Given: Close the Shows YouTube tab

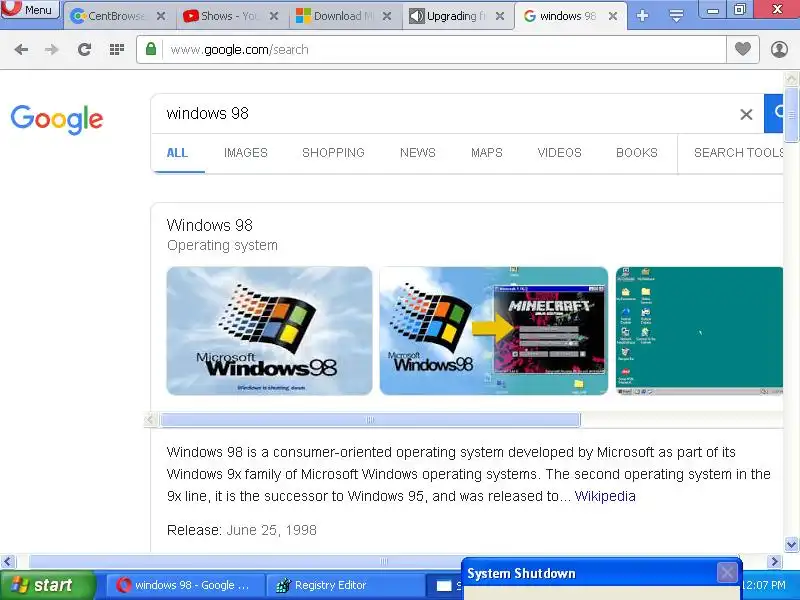Looking at the screenshot, I should [274, 16].
